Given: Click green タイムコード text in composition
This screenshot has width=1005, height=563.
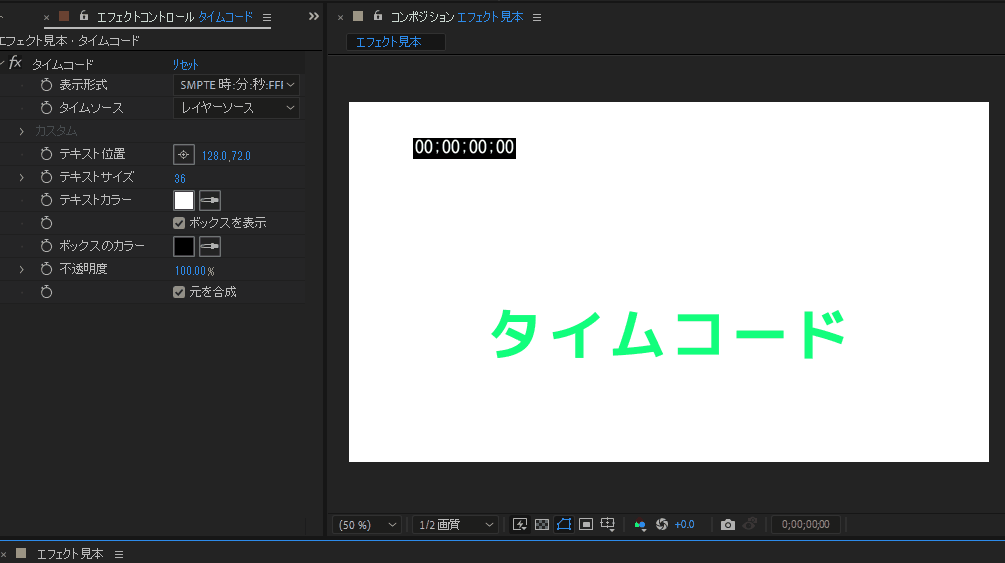Looking at the screenshot, I should (667, 333).
